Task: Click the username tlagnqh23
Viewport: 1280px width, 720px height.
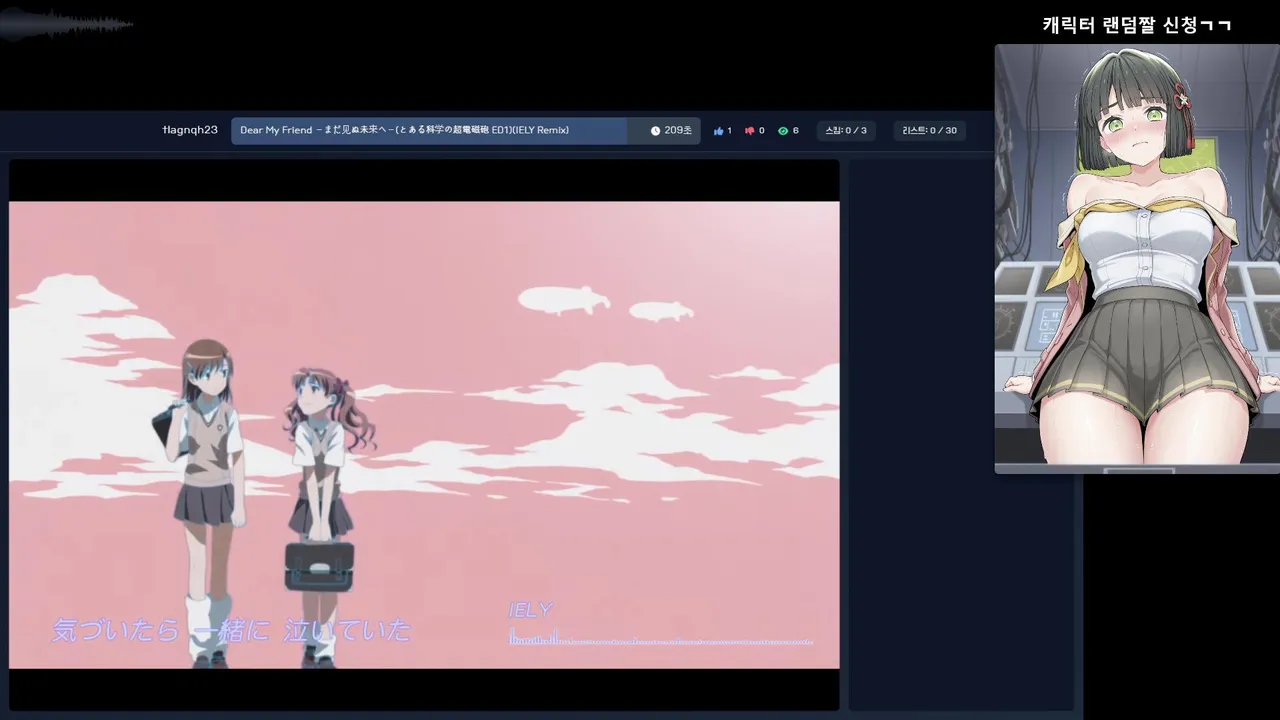Action: (190, 130)
